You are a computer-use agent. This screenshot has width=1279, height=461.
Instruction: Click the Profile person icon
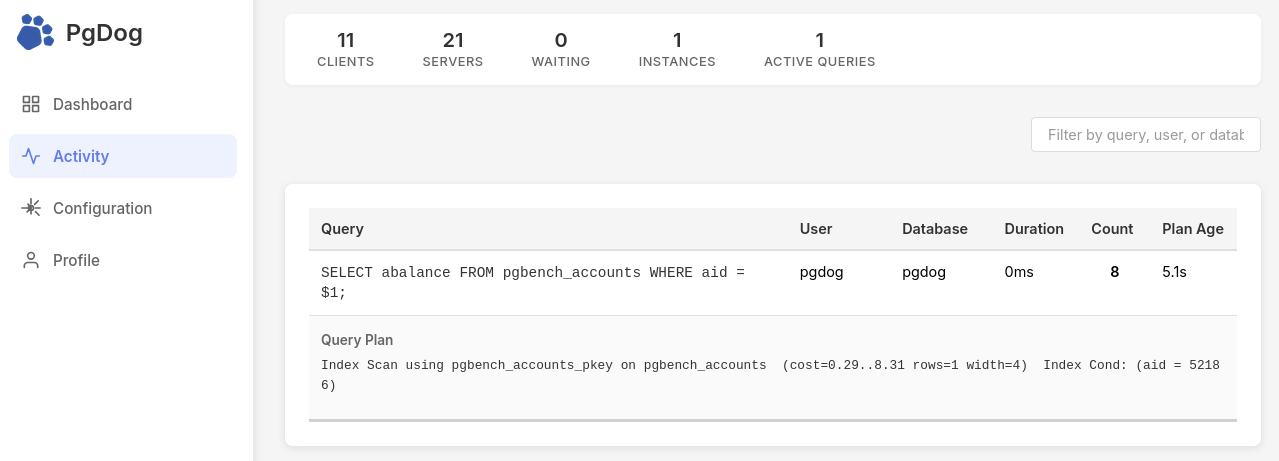pos(31,261)
